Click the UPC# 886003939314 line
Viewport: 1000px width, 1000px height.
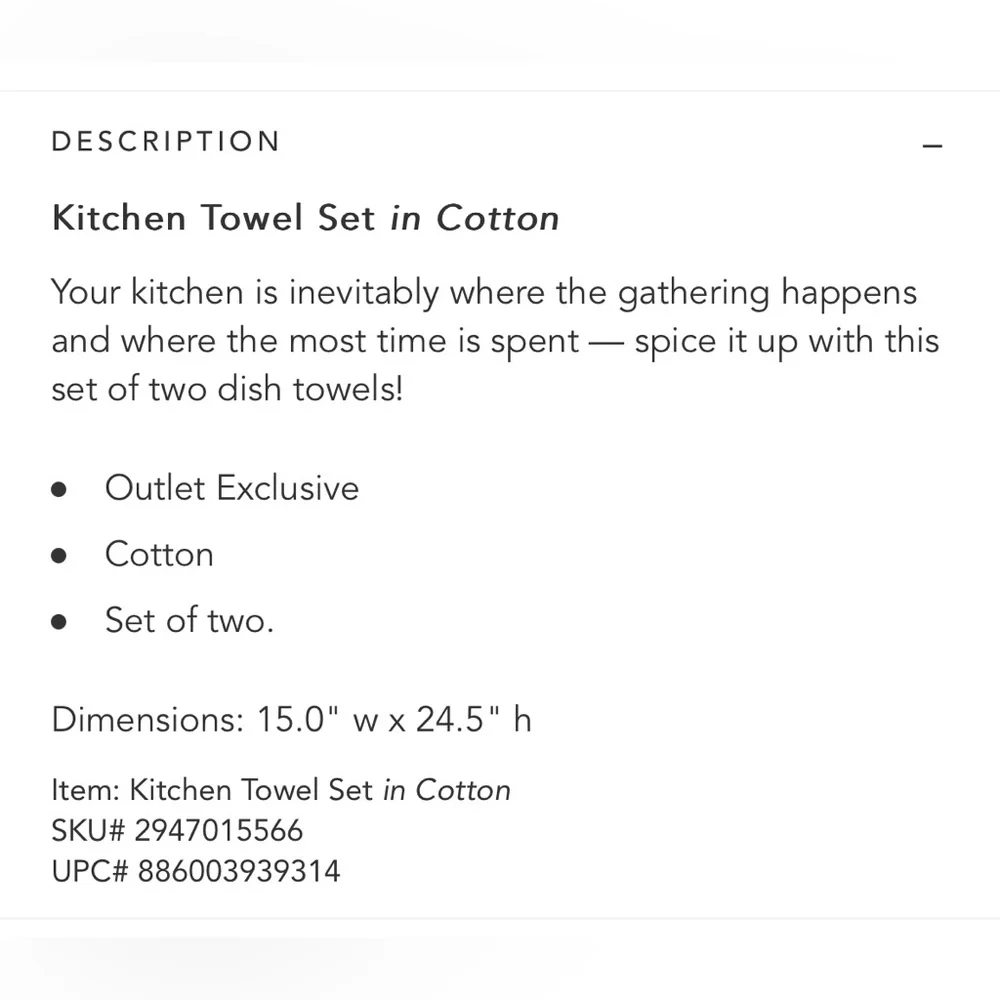[x=196, y=871]
